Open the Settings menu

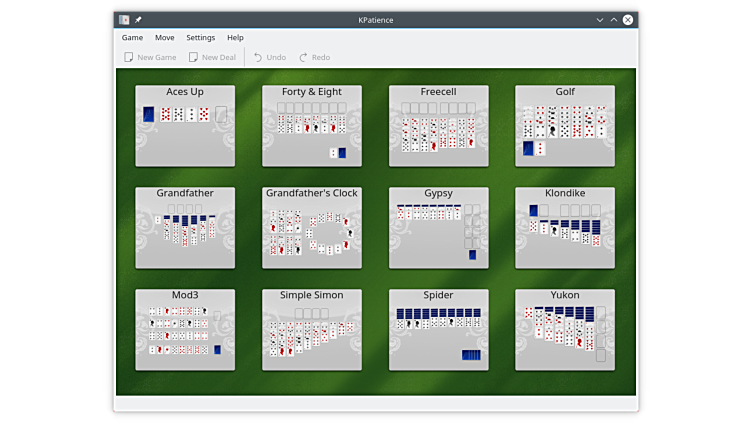click(x=200, y=38)
